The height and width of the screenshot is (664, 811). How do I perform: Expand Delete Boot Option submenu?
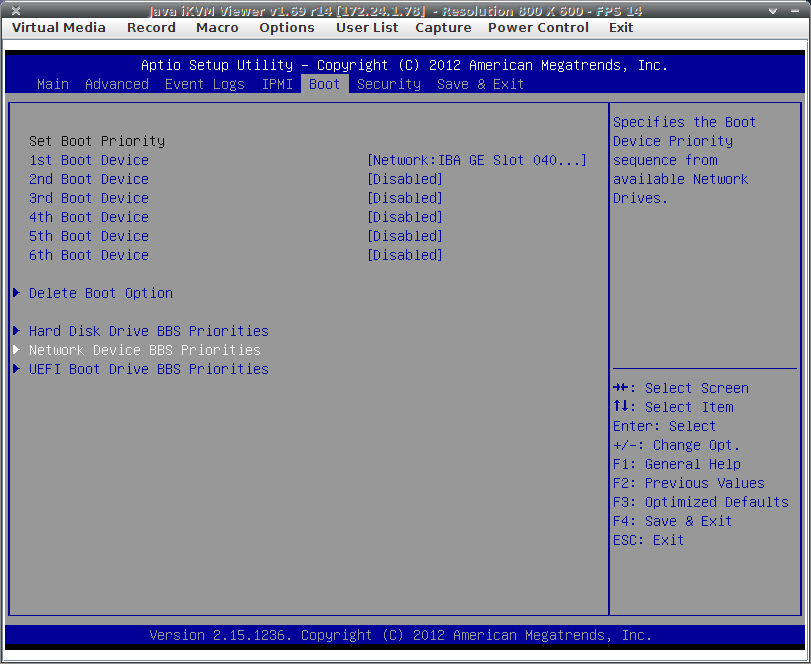100,293
